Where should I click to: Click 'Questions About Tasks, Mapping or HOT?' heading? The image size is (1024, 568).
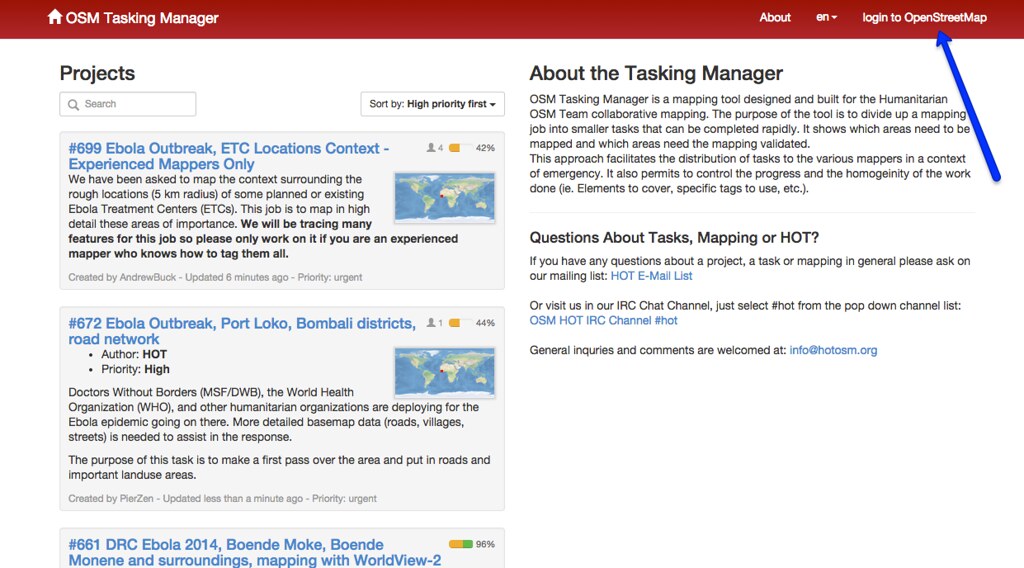click(x=674, y=238)
